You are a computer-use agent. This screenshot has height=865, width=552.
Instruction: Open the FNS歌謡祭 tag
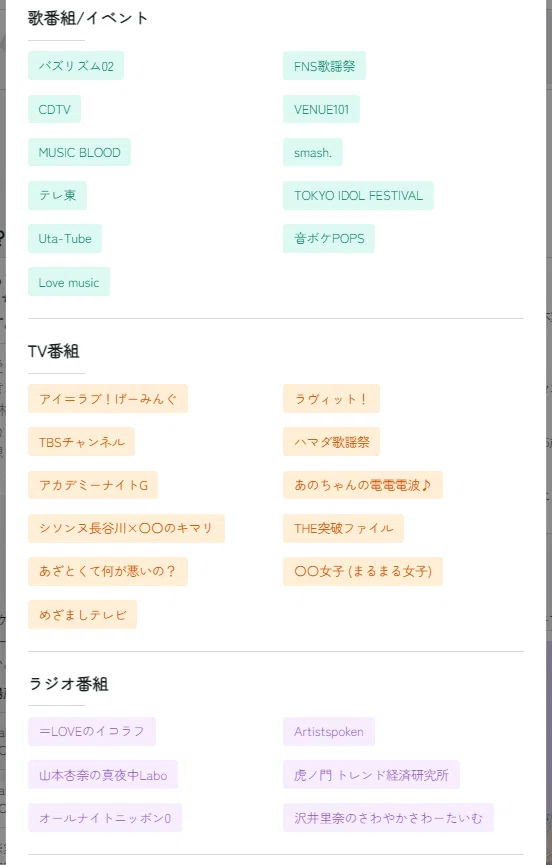324,66
